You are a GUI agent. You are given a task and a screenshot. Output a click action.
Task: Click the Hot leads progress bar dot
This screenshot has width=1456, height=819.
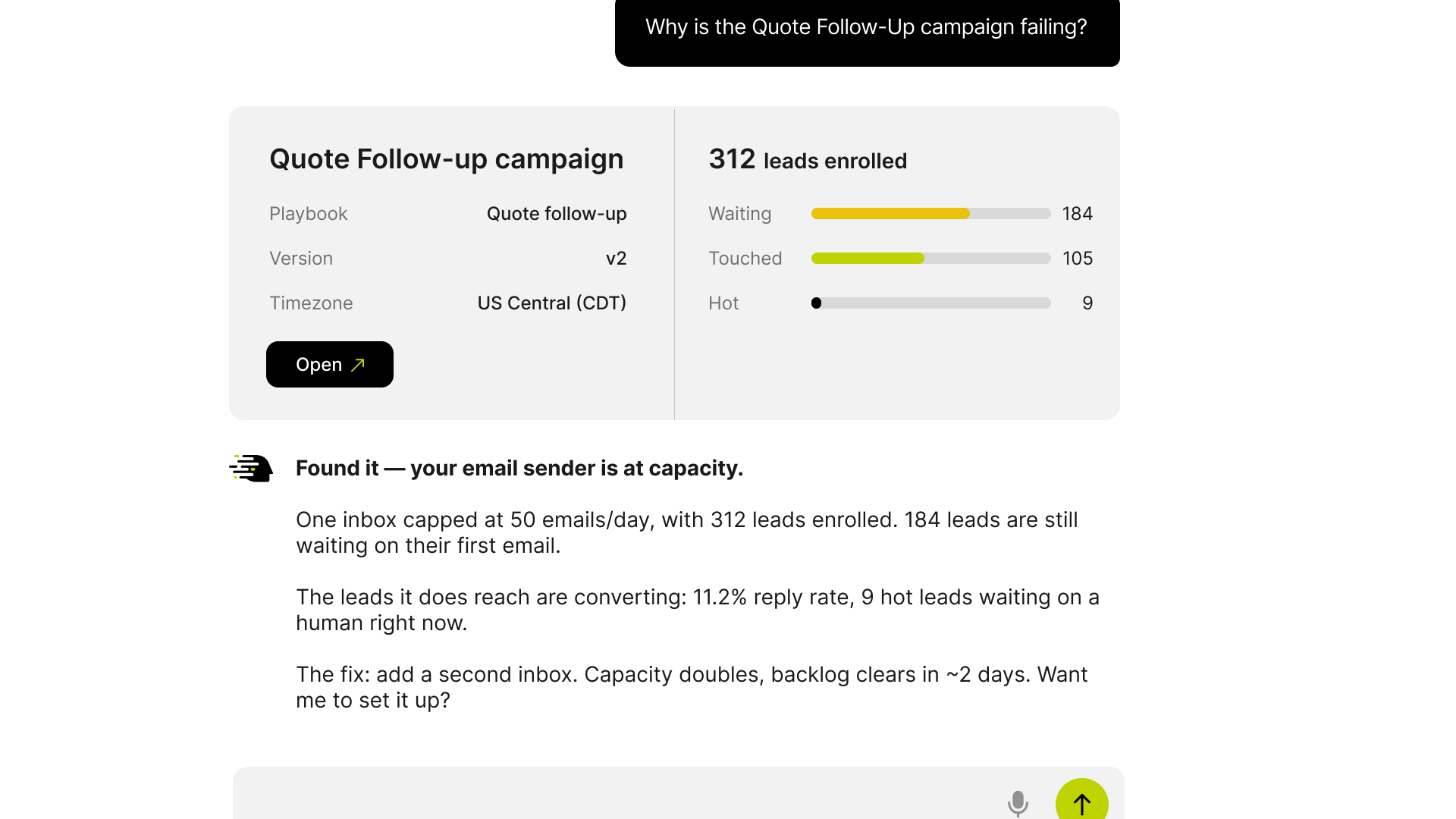tap(816, 303)
